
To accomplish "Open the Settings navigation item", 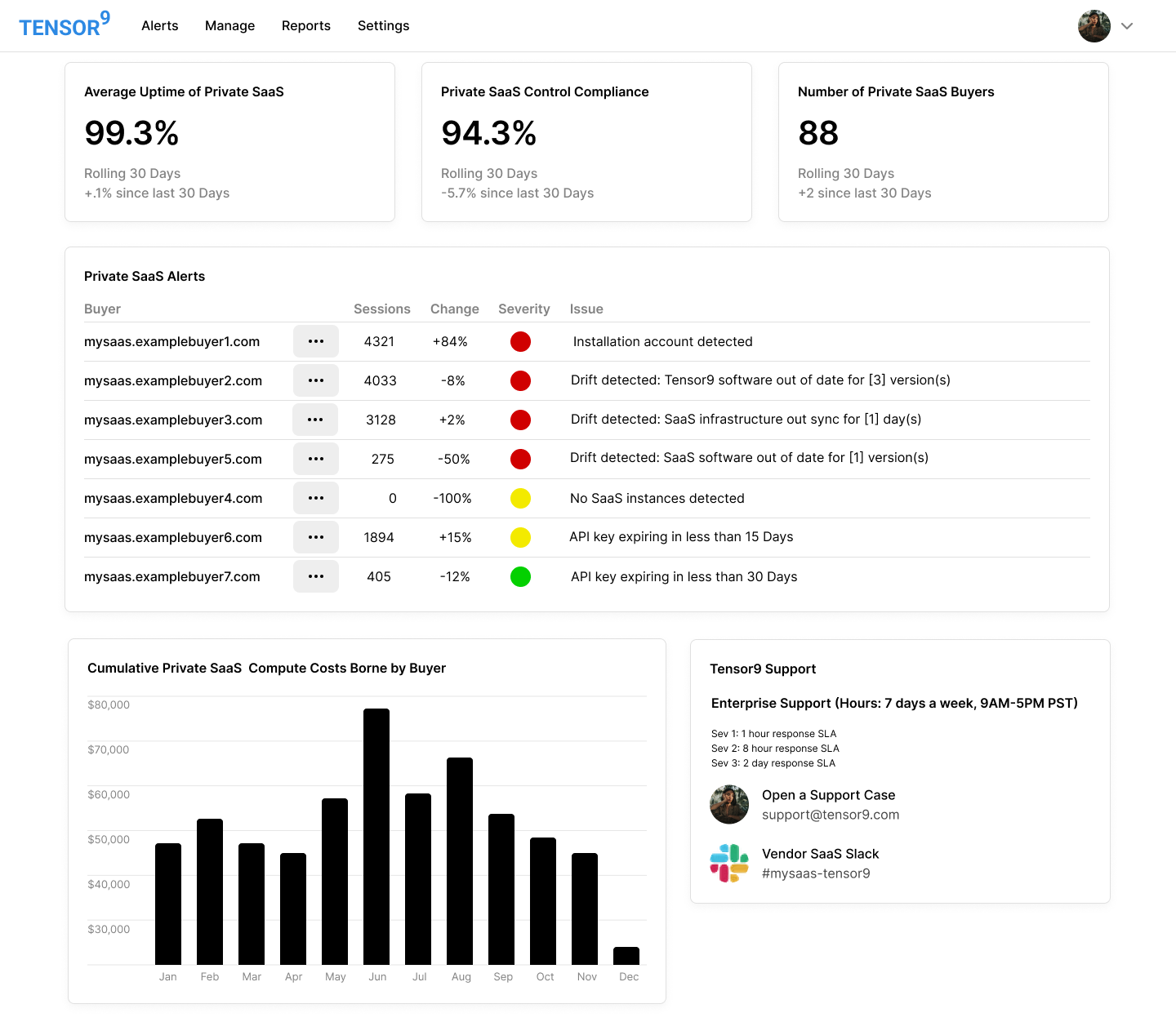I will pyautogui.click(x=383, y=25).
